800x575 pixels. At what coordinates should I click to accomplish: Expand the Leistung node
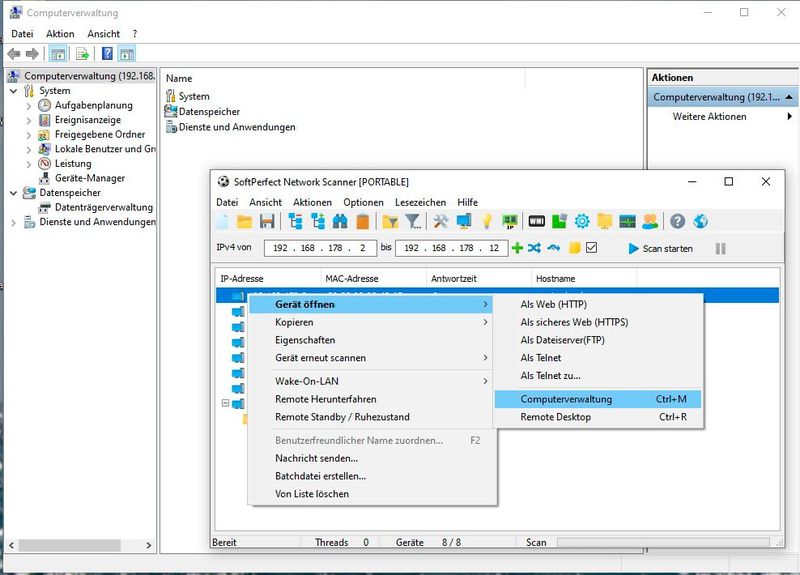(29, 164)
